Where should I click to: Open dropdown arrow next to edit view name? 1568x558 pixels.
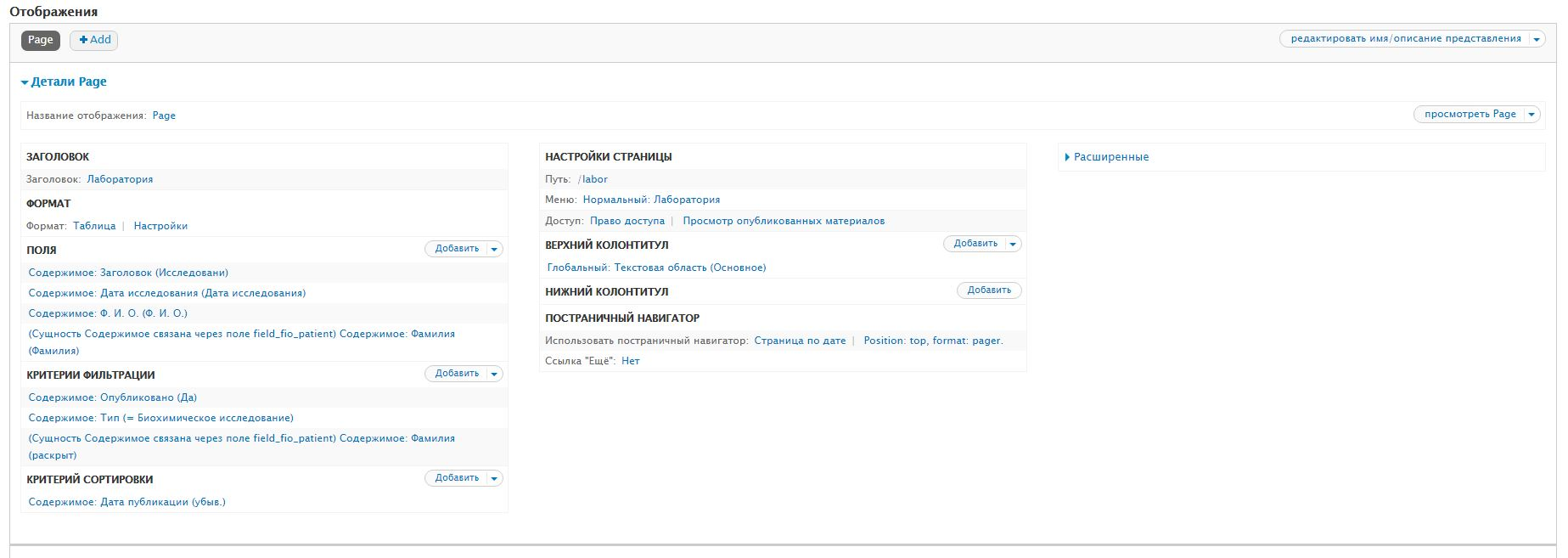[x=1537, y=39]
